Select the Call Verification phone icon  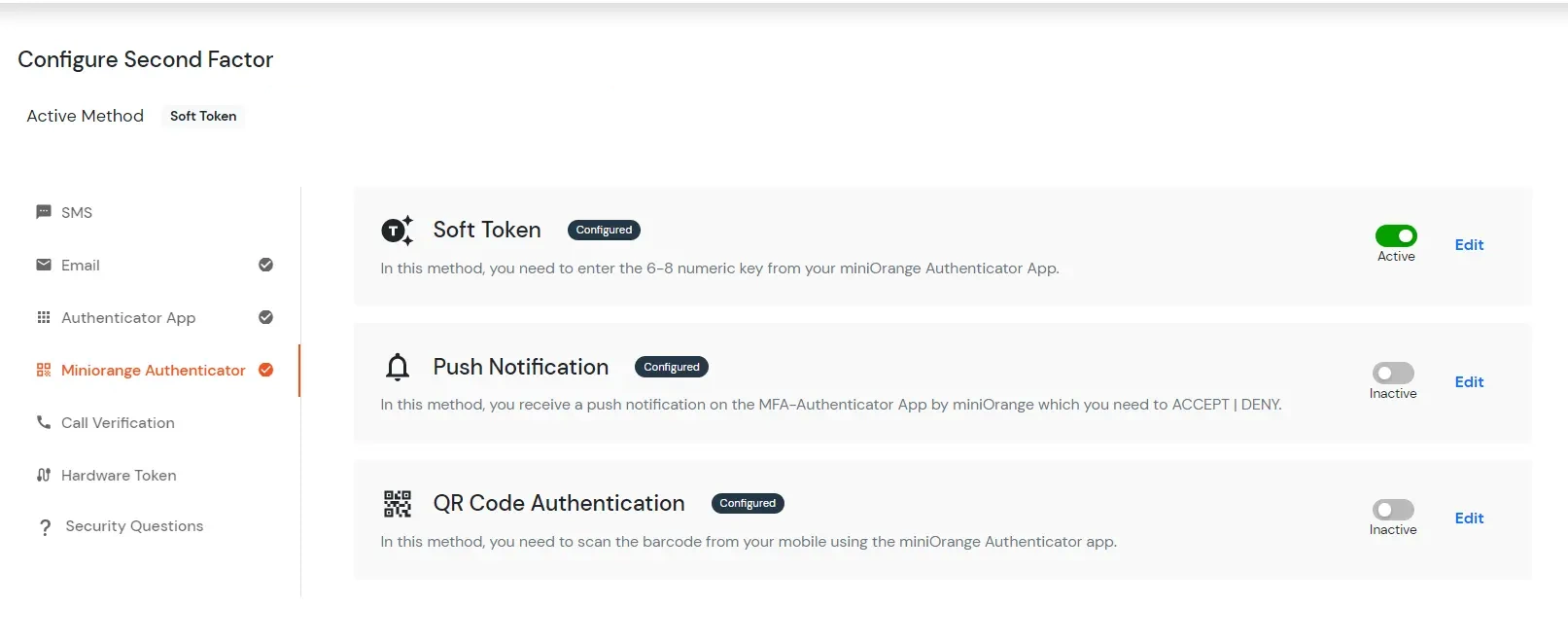[43, 422]
